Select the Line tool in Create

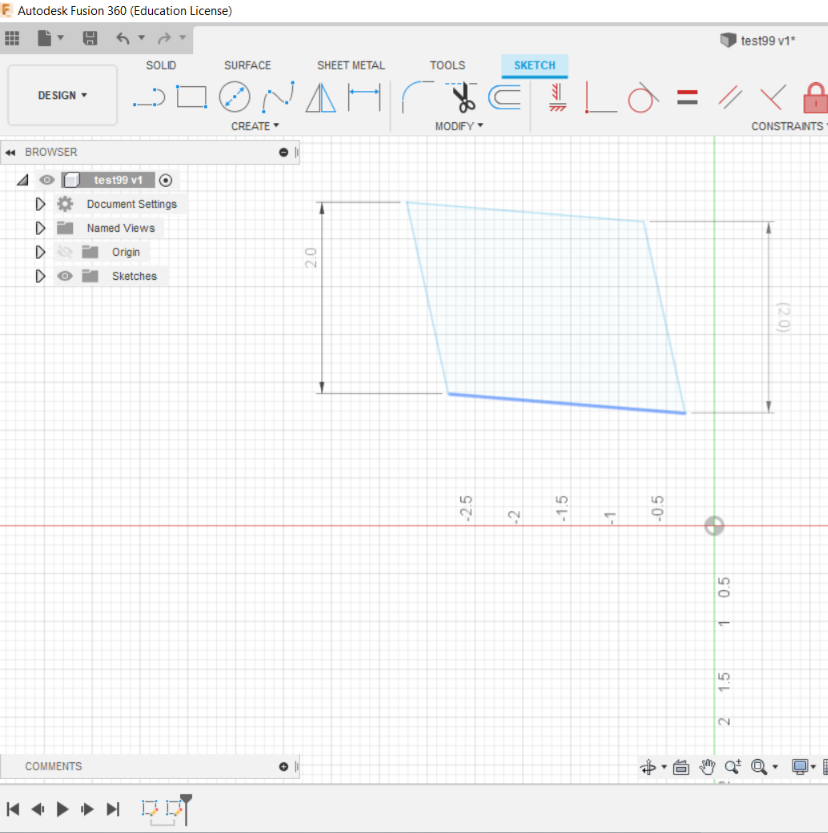click(x=149, y=97)
